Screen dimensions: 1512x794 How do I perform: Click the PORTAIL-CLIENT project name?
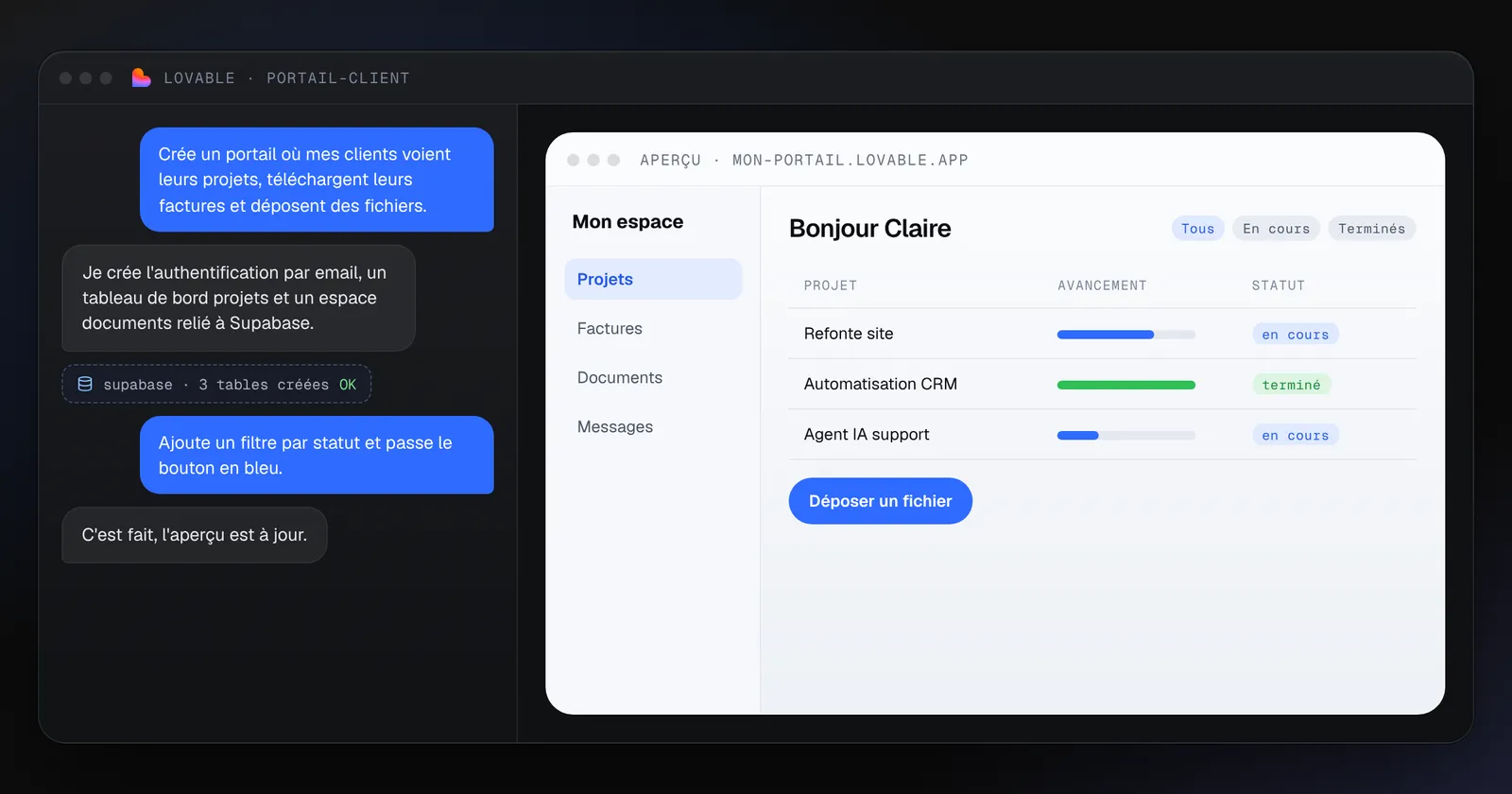[x=337, y=78]
